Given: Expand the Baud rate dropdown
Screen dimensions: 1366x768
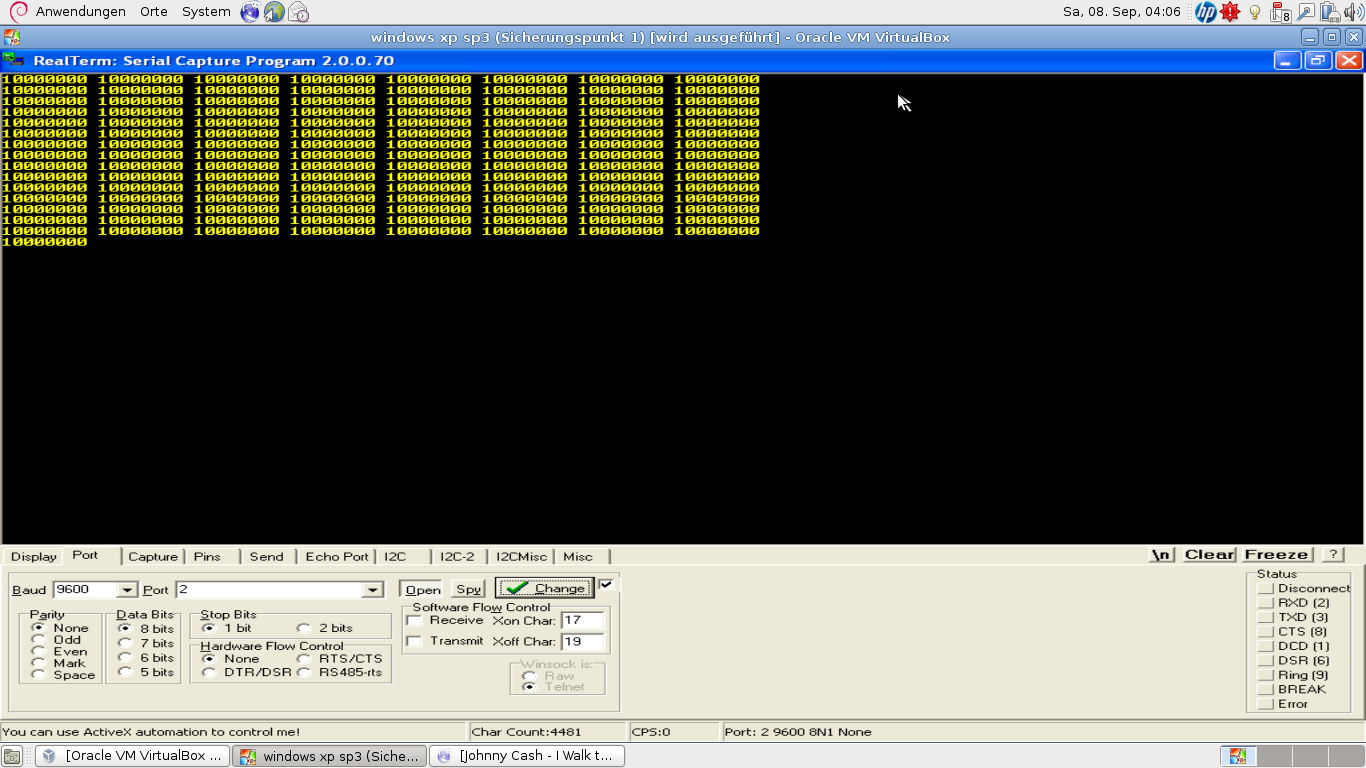Looking at the screenshot, I should tap(127, 591).
